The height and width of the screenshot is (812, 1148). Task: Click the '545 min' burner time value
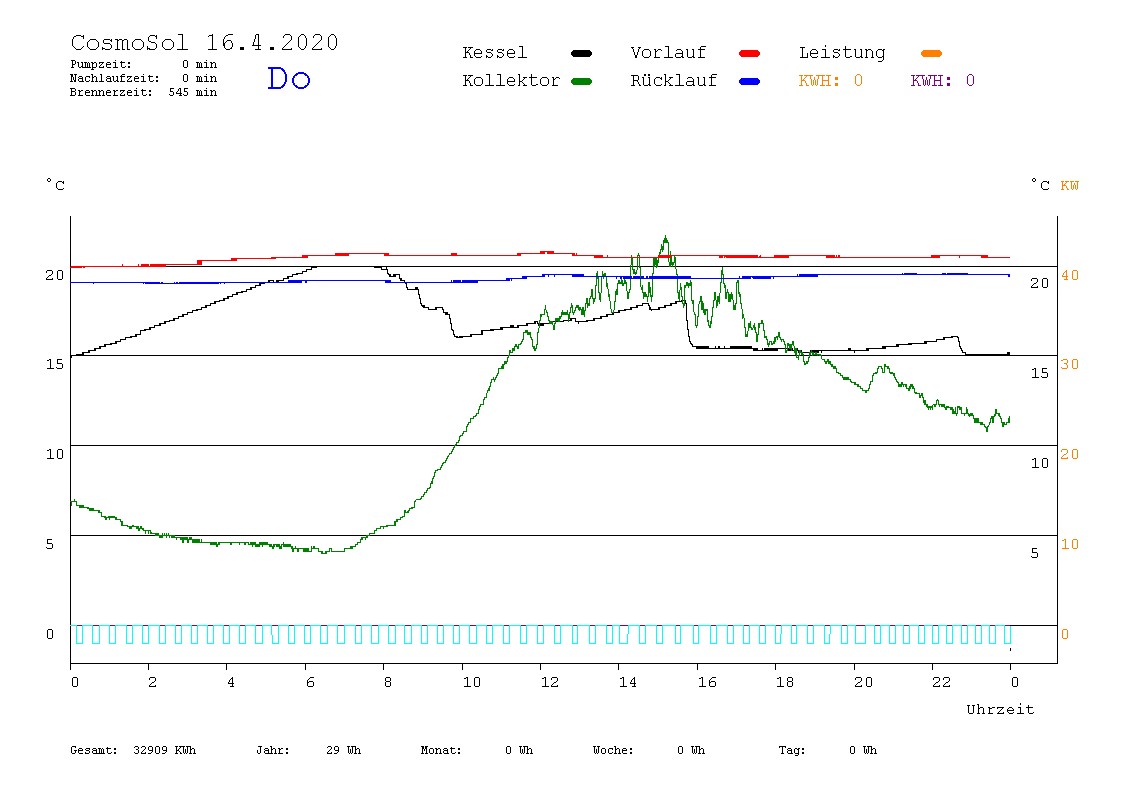coord(193,92)
